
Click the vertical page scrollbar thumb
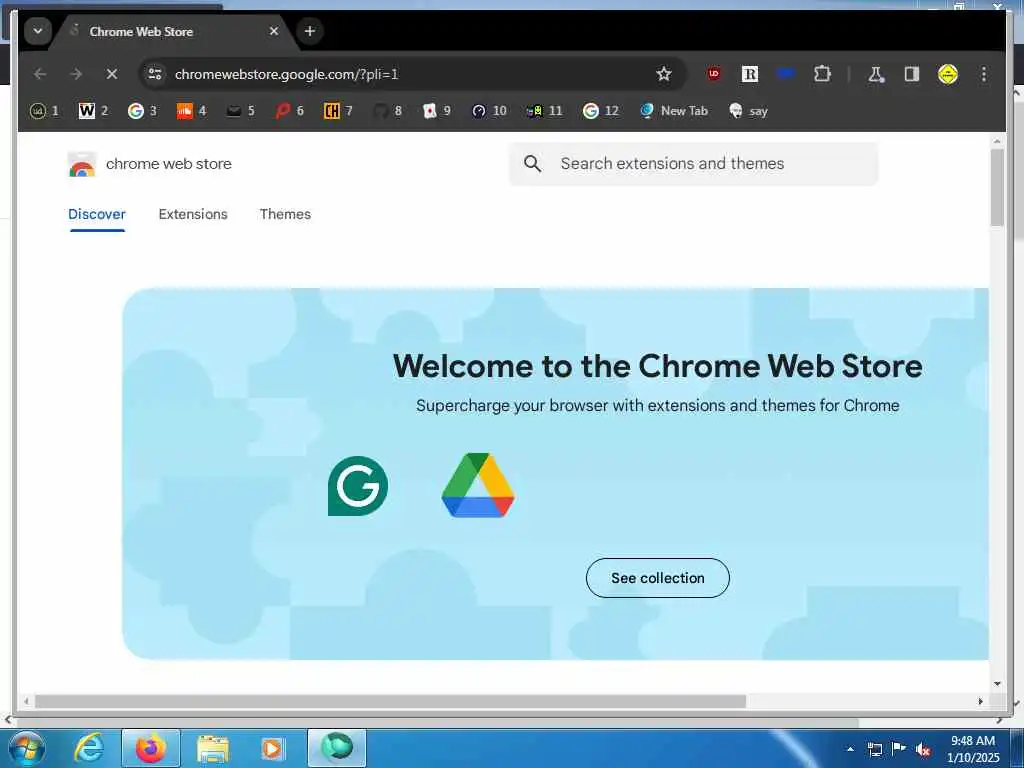coord(997,188)
